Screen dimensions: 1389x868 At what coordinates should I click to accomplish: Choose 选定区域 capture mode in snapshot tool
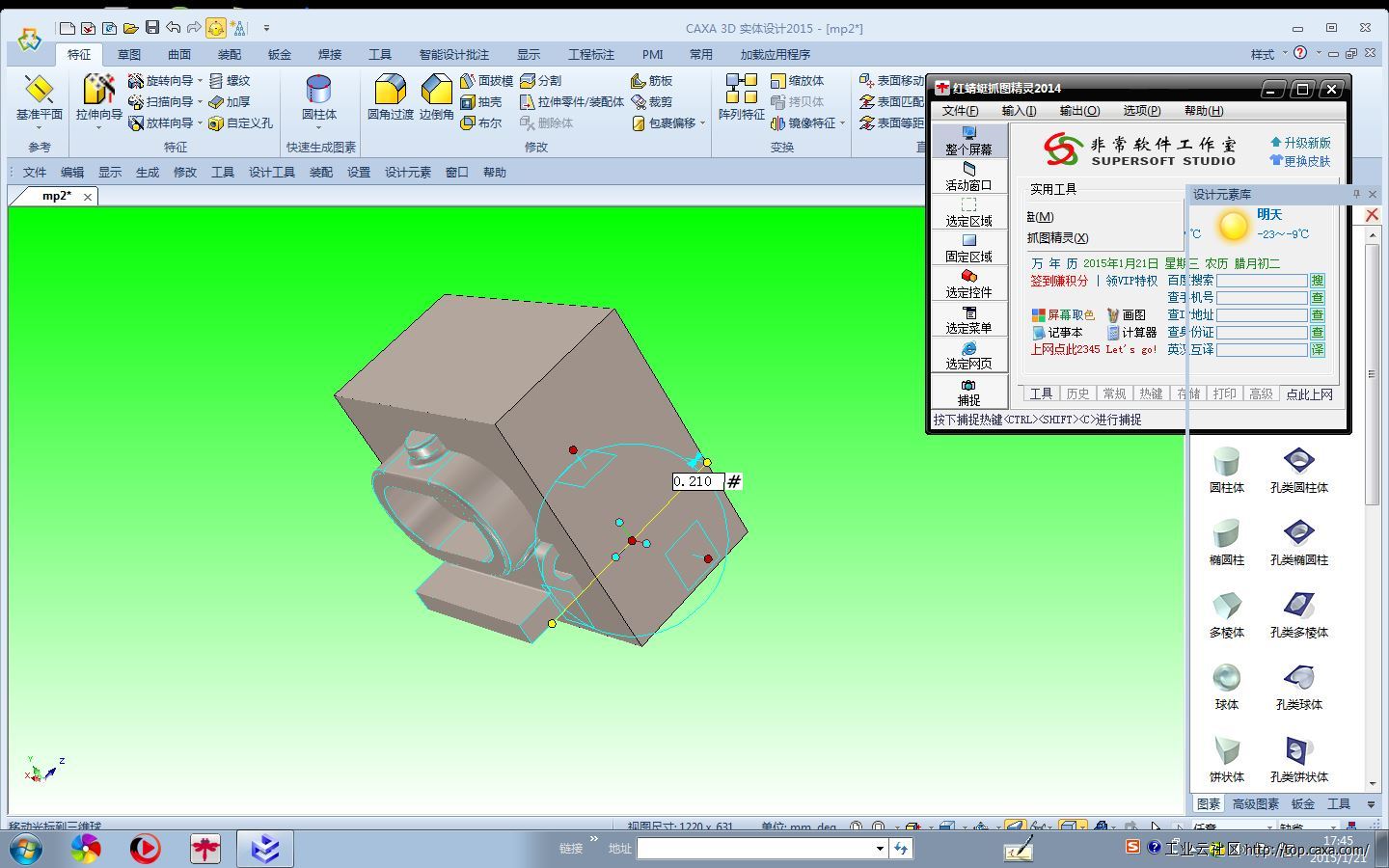(968, 212)
